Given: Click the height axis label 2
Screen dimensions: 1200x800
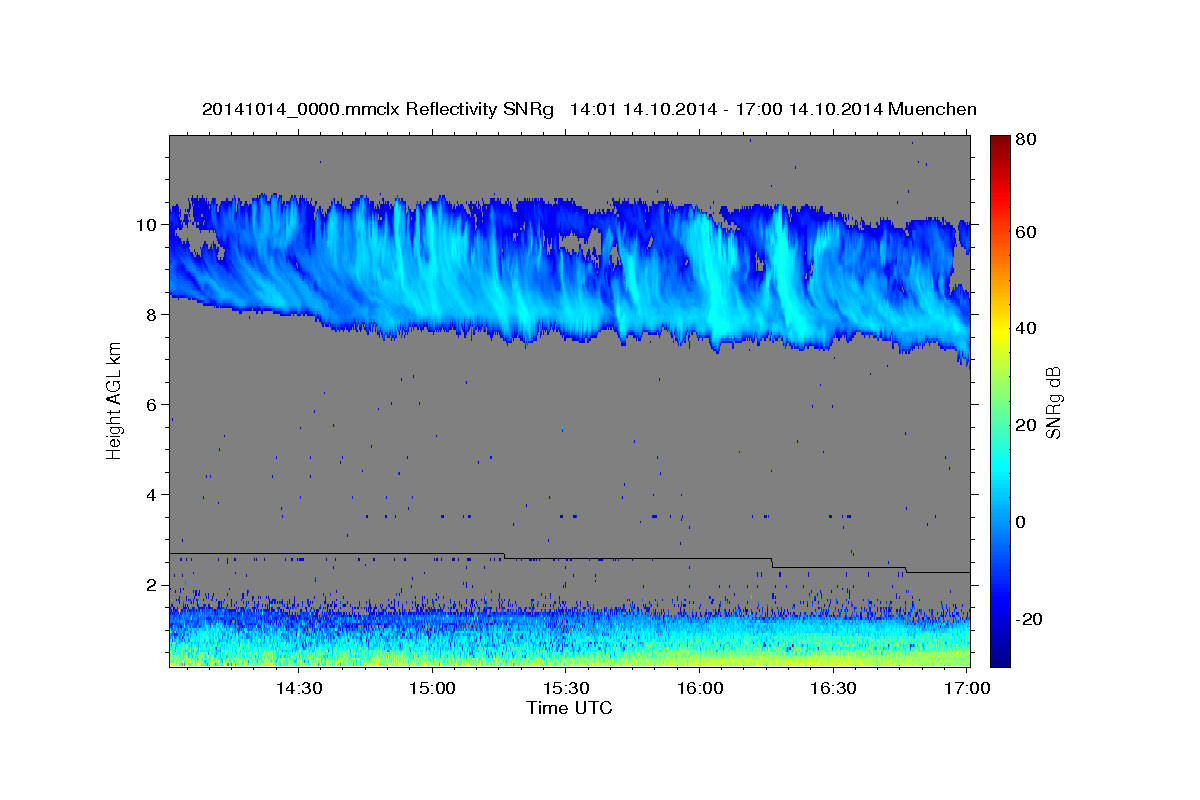Looking at the screenshot, I should 151,585.
